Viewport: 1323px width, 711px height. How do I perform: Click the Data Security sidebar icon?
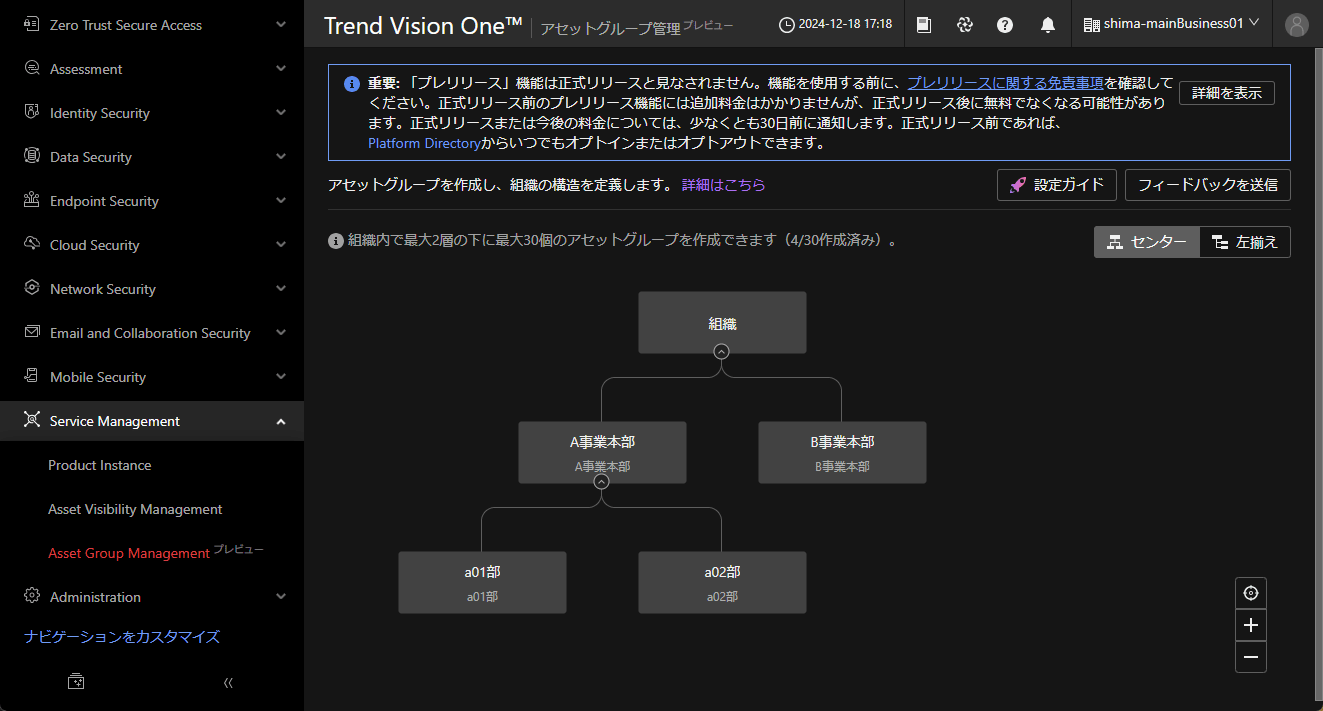(x=32, y=157)
